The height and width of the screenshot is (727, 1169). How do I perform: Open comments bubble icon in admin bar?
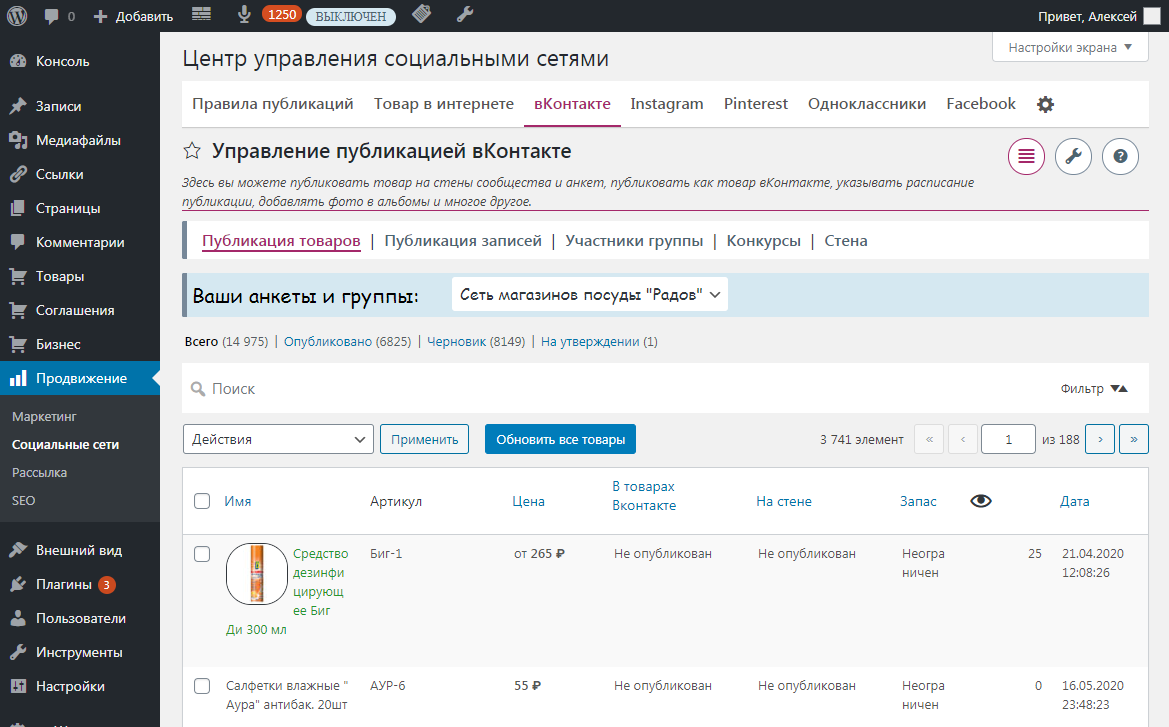click(51, 16)
